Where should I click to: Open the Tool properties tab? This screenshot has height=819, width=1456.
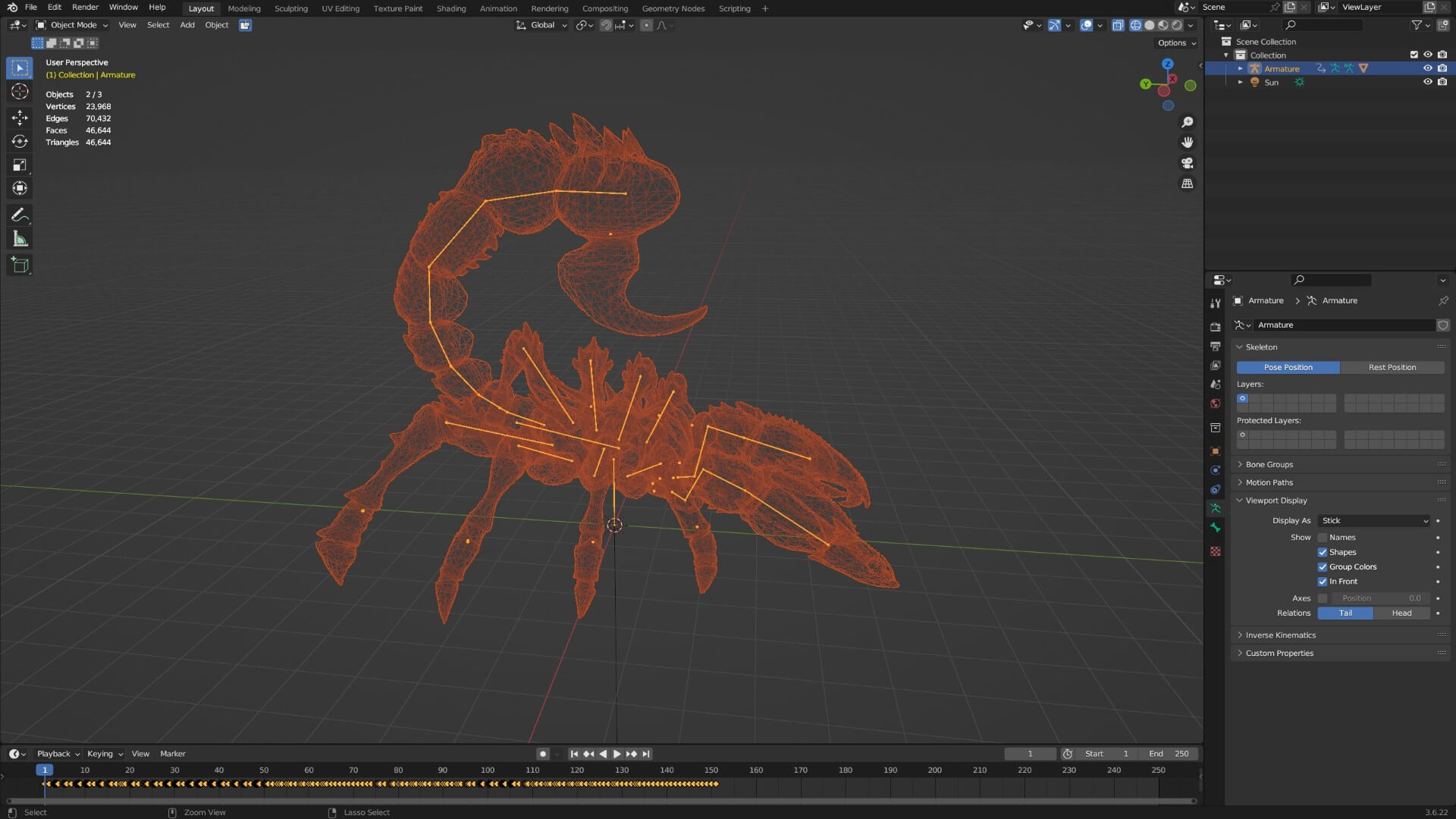click(x=1216, y=303)
